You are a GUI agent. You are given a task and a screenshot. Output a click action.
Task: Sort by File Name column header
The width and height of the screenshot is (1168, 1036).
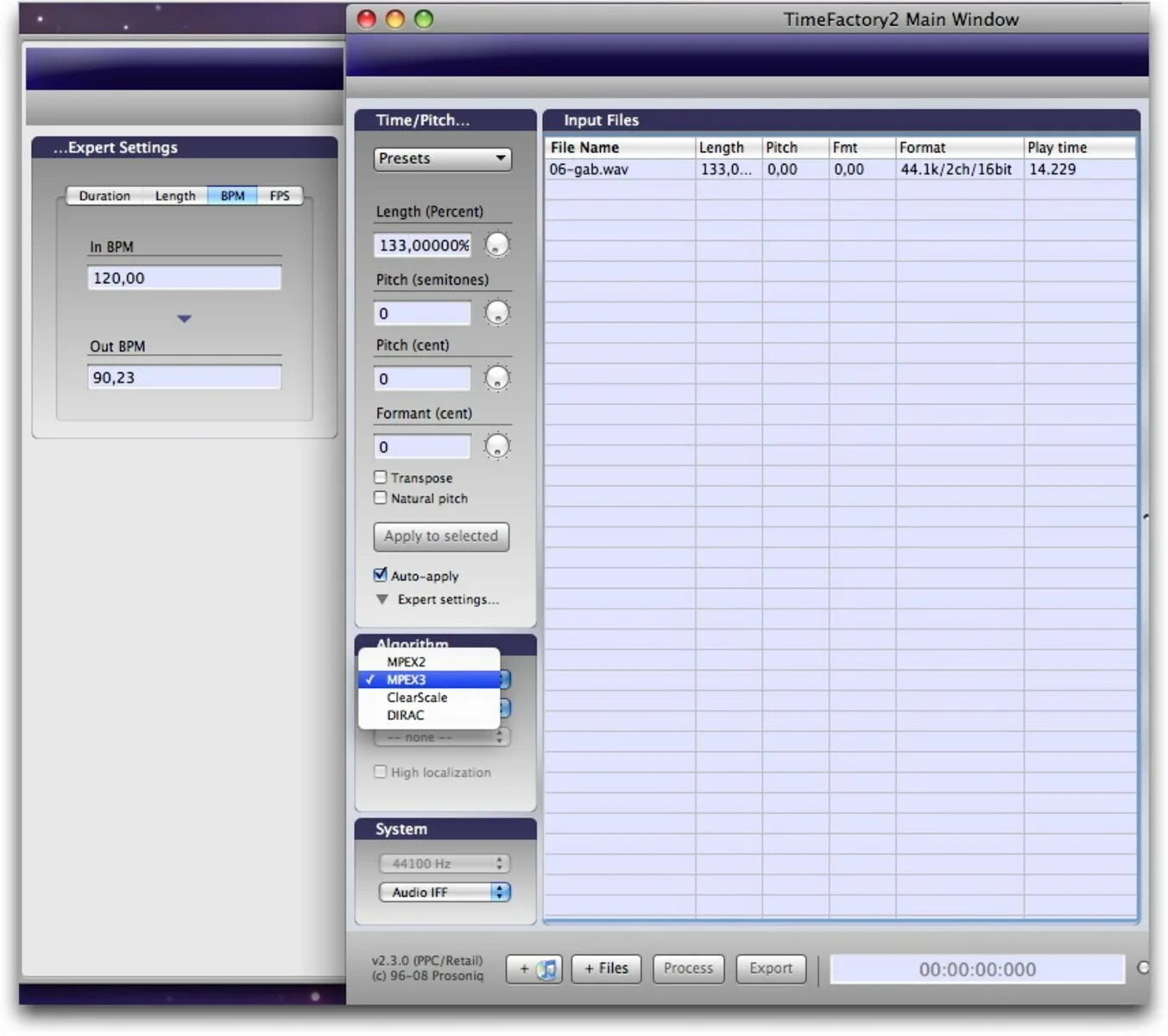coord(620,148)
